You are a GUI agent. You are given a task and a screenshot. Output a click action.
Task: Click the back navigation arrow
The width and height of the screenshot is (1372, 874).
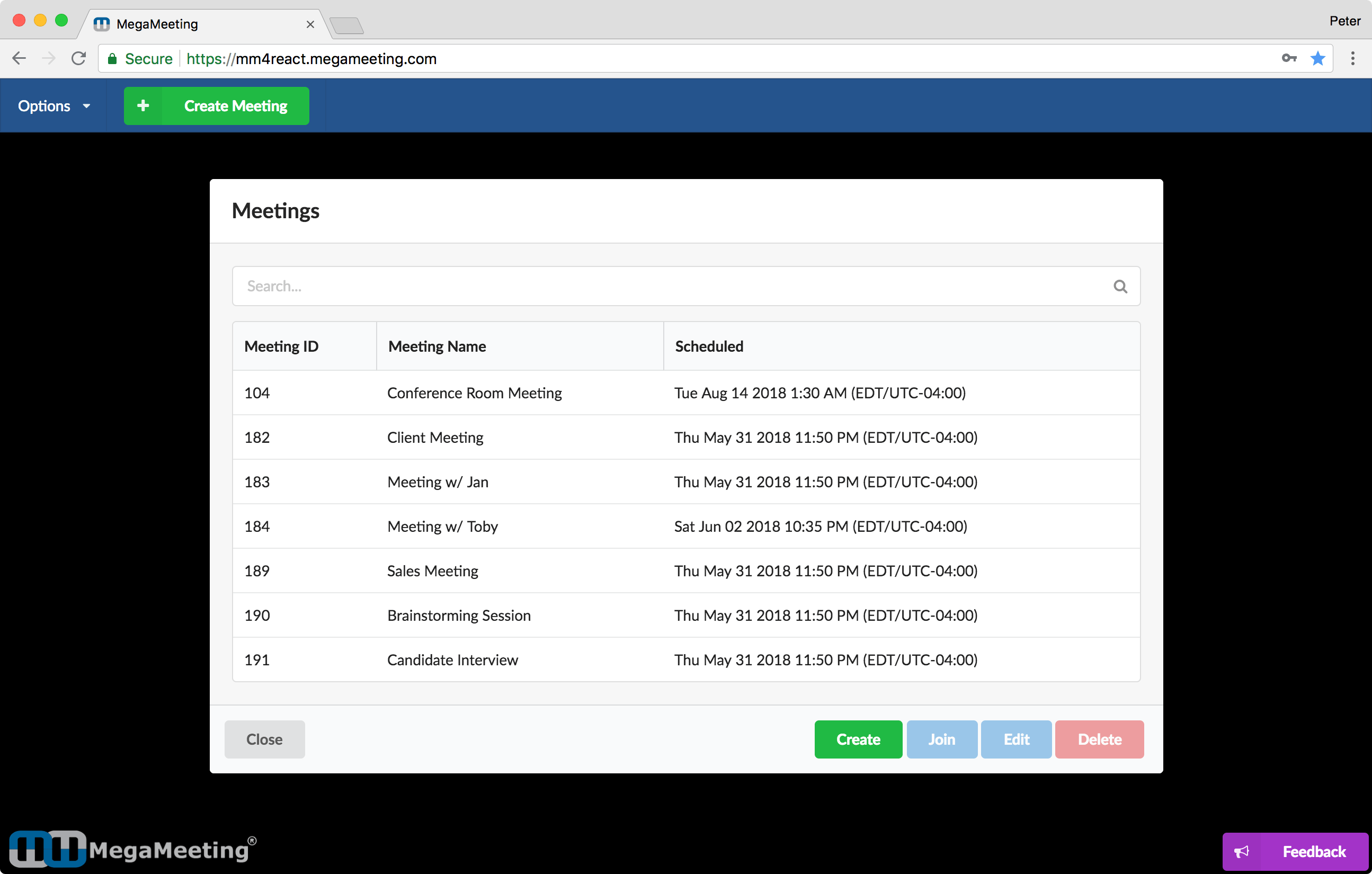(19, 58)
